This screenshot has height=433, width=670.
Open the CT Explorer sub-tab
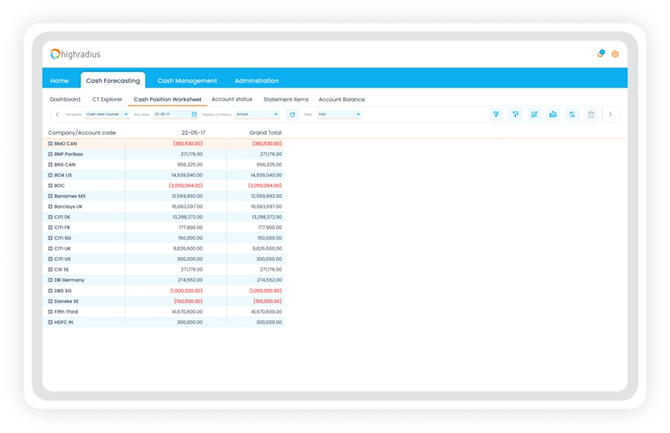coord(107,100)
